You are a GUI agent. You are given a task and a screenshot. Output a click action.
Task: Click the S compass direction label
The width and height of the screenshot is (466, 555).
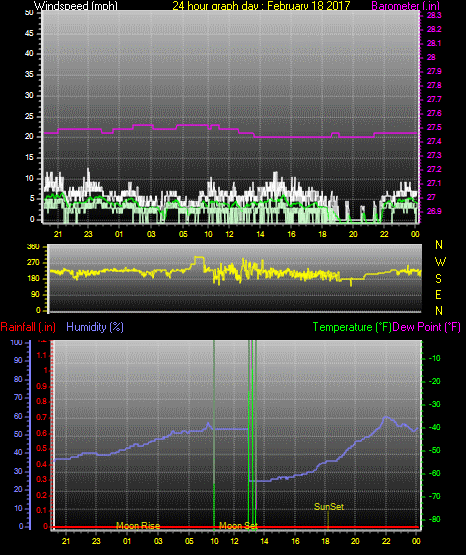438,279
